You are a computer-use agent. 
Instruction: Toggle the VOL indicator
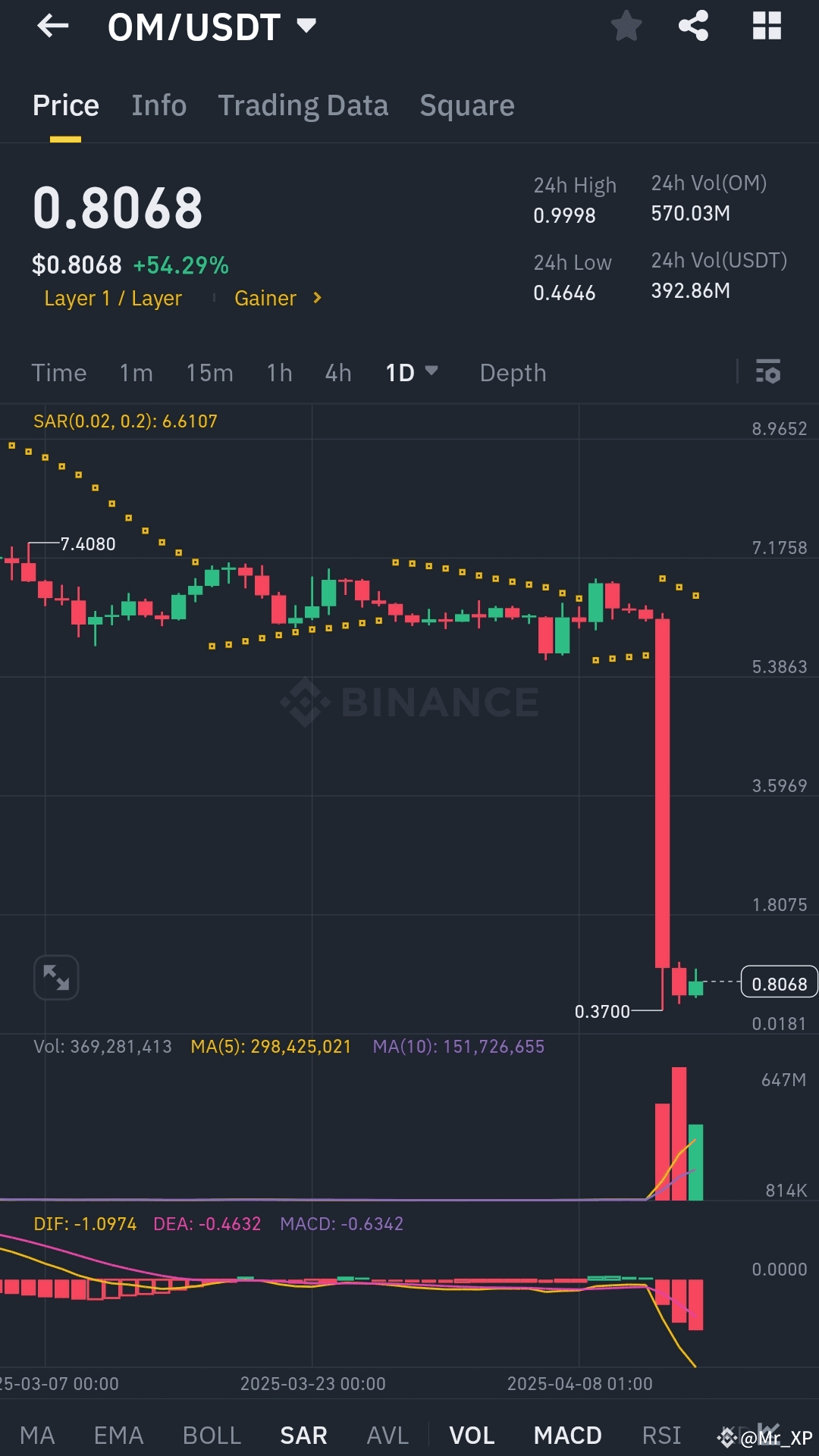tap(472, 1435)
